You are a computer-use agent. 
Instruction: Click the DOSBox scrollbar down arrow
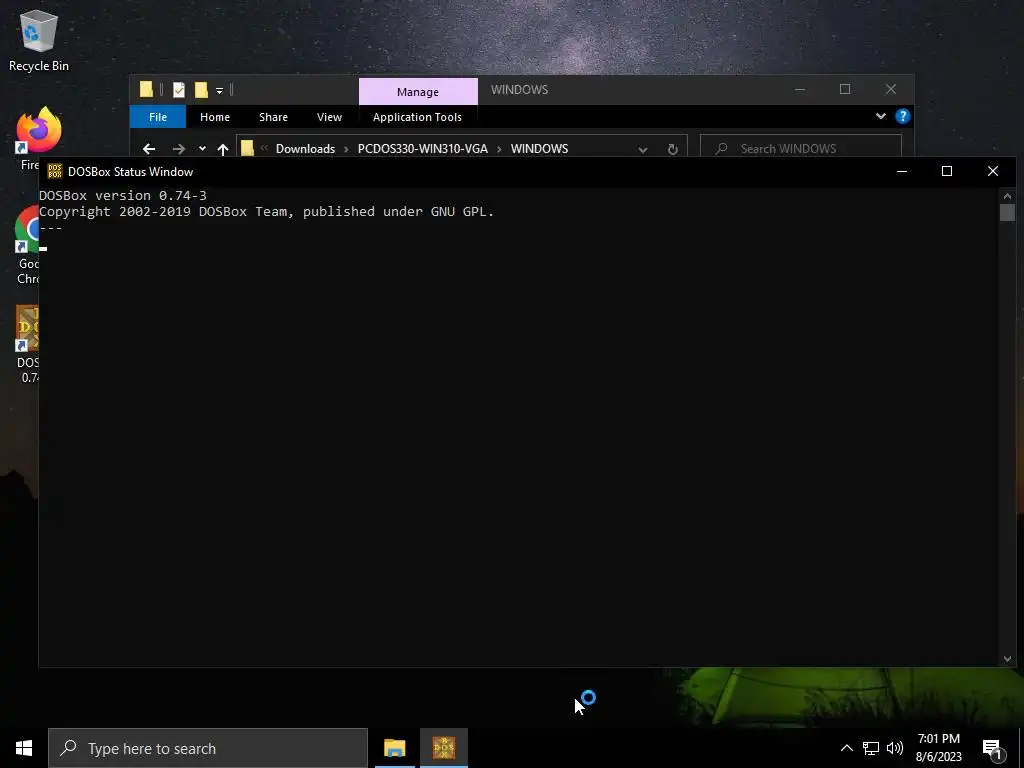pos(1007,659)
